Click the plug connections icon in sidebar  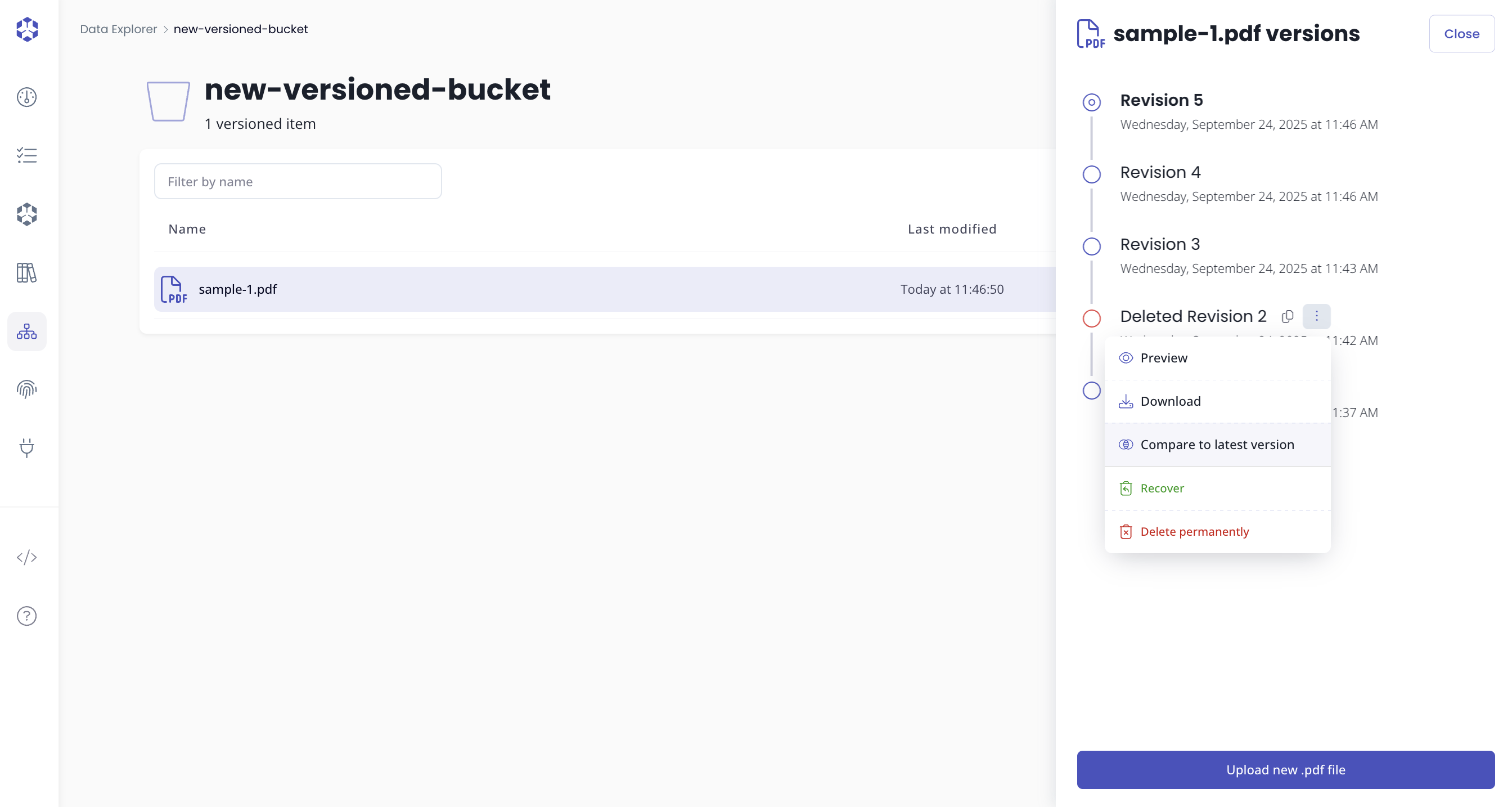click(27, 448)
